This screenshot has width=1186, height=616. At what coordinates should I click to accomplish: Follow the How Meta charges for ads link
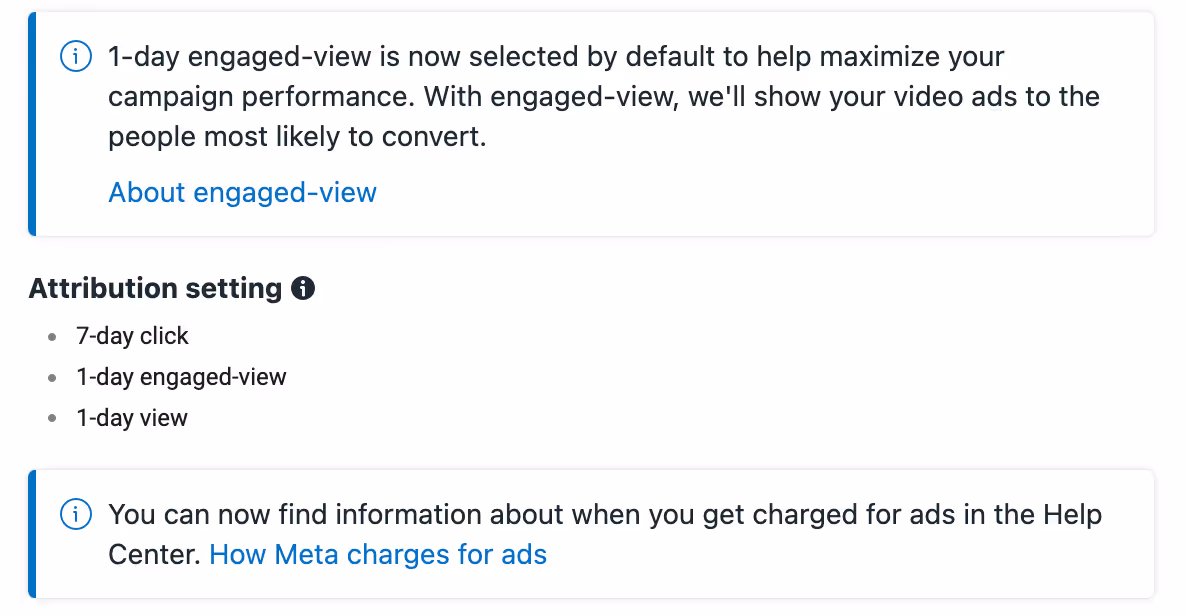point(377,555)
